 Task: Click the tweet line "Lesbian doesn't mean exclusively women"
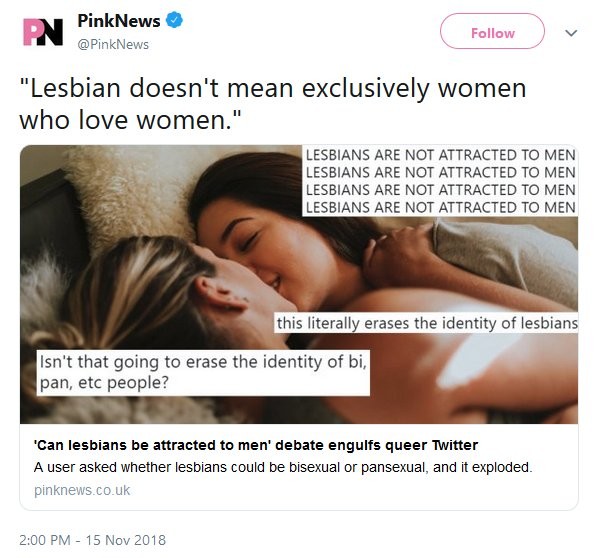coord(272,88)
